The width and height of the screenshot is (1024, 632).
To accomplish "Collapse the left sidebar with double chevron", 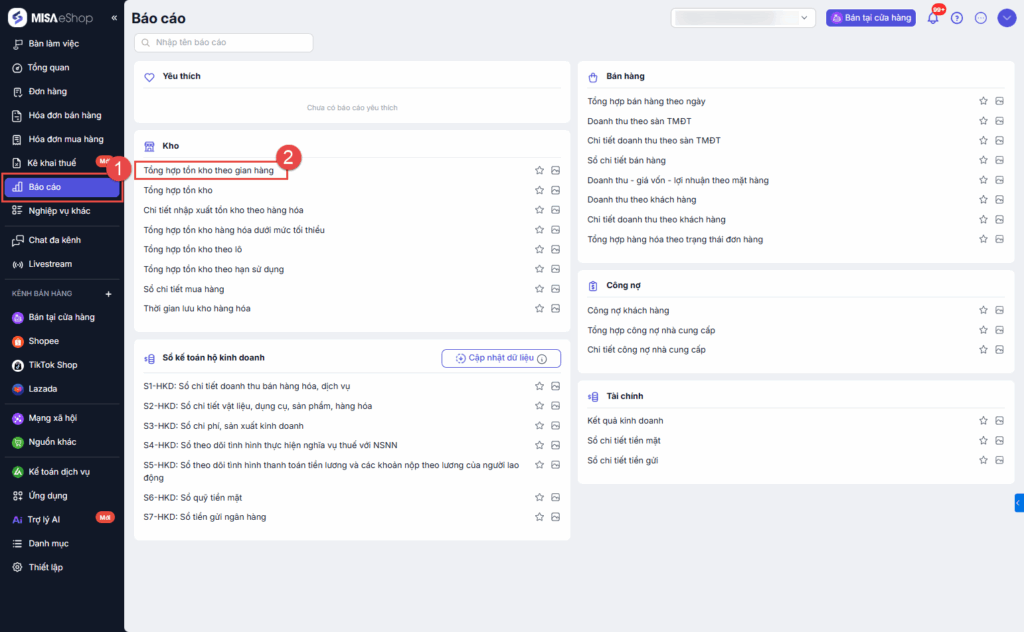I will 114,18.
